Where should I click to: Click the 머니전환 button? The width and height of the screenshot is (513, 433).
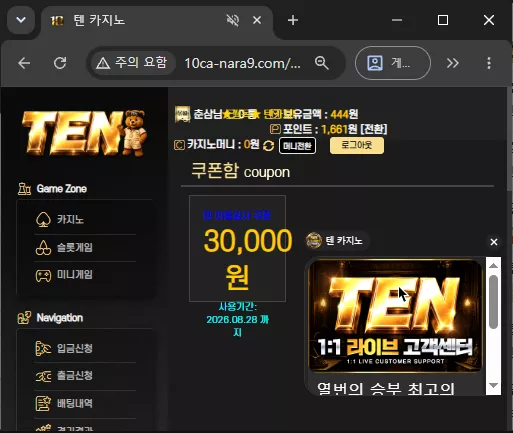tap(297, 146)
